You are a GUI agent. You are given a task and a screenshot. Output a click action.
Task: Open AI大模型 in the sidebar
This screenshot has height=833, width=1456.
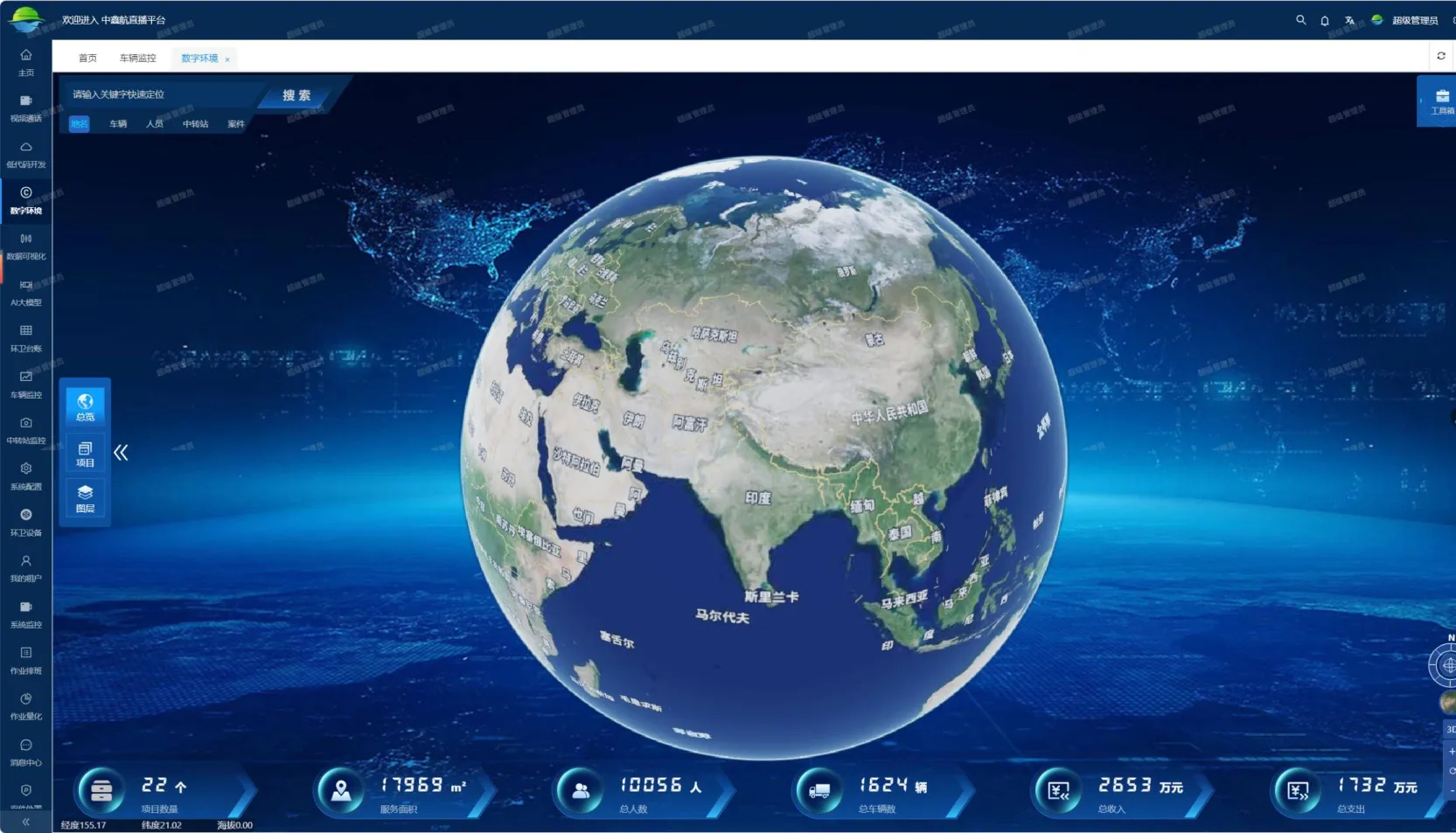point(26,292)
